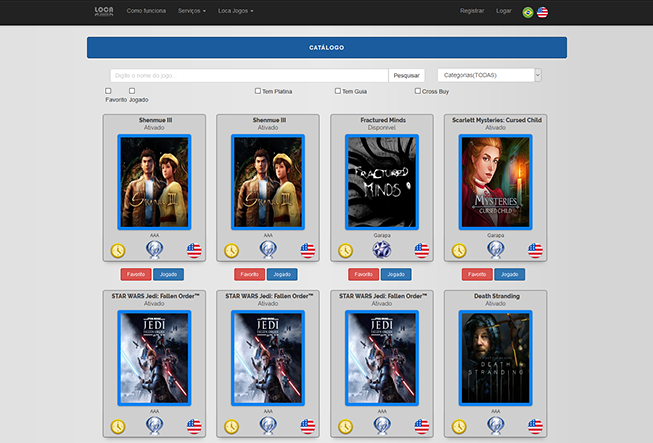653x443 pixels.
Task: Click the clock icon on second Shenmue III card
Action: click(x=232, y=251)
